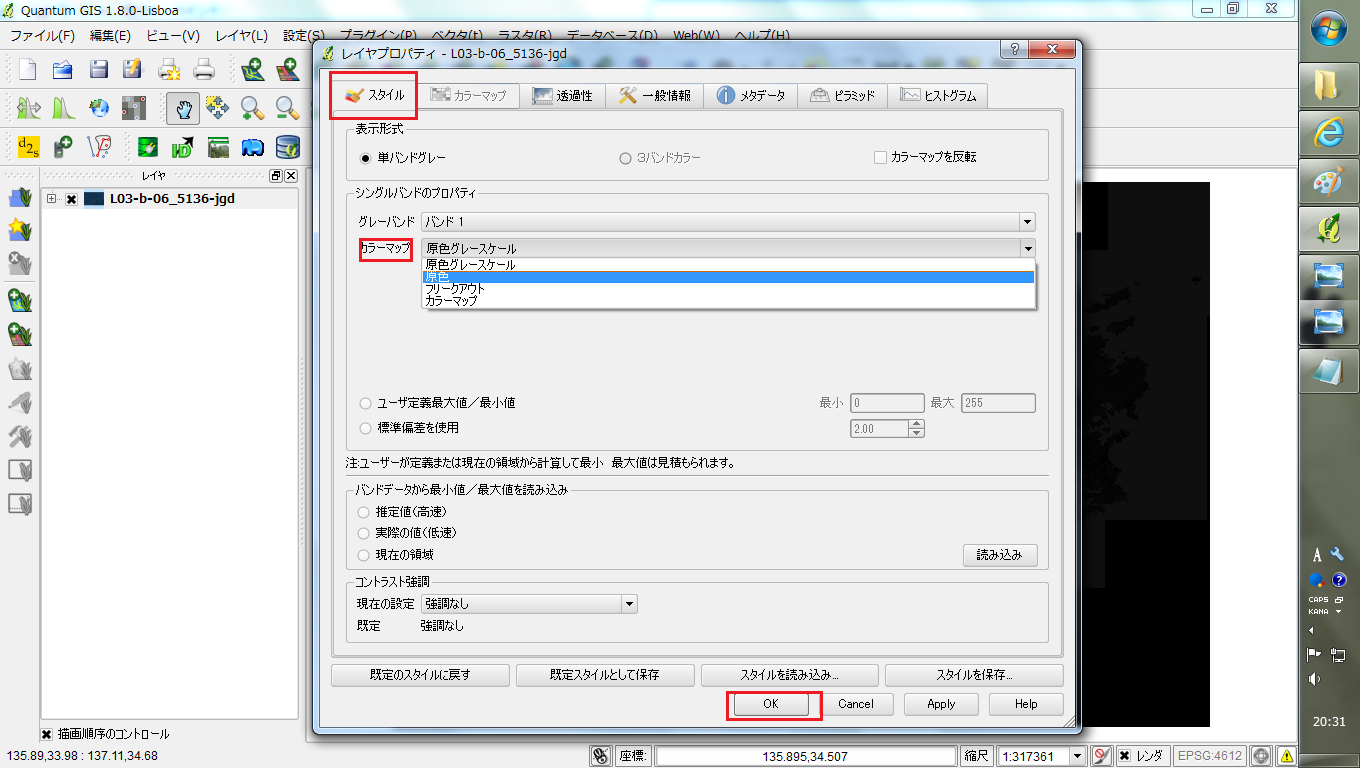The height and width of the screenshot is (768, 1360).
Task: Float the レイヤ panel with its undock icon
Action: 277,176
